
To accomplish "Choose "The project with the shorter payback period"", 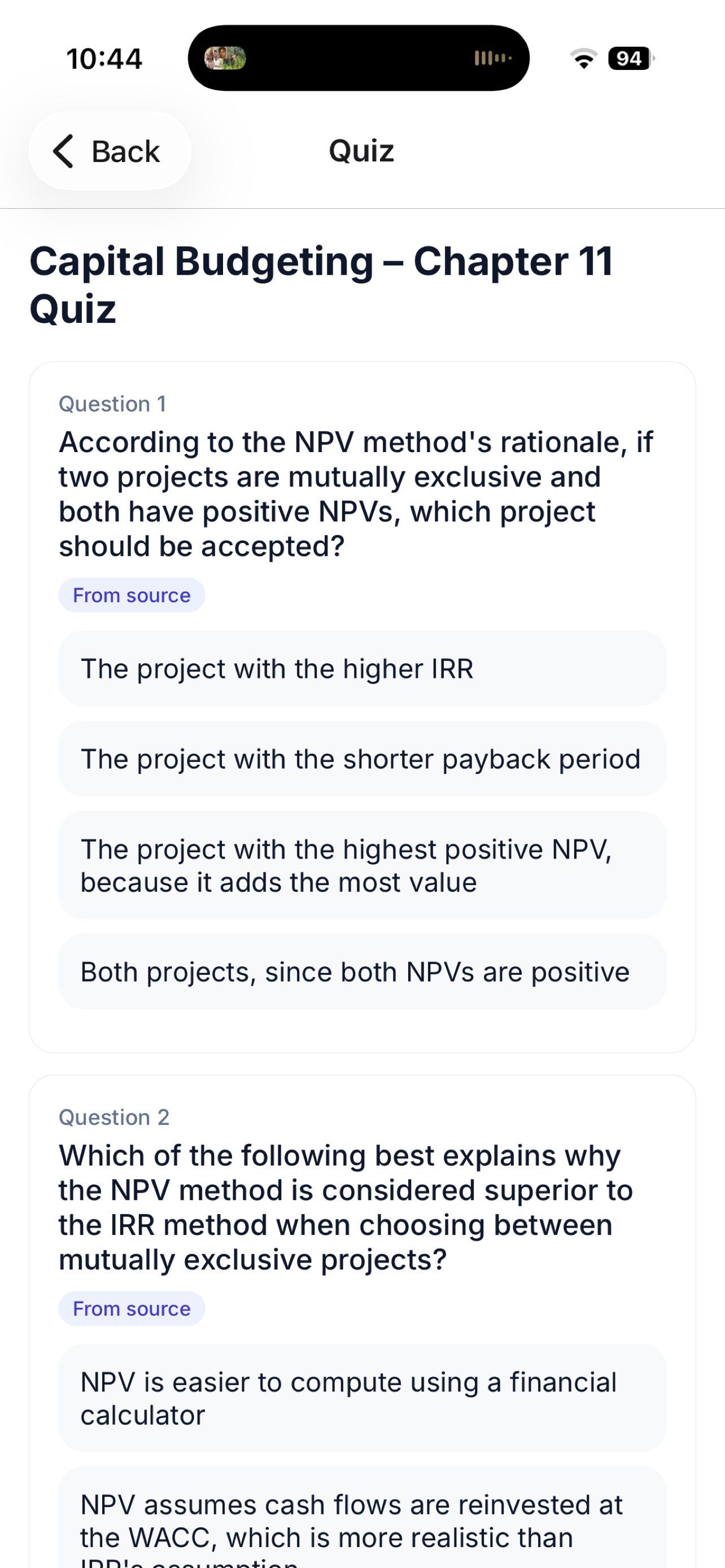I will [362, 759].
